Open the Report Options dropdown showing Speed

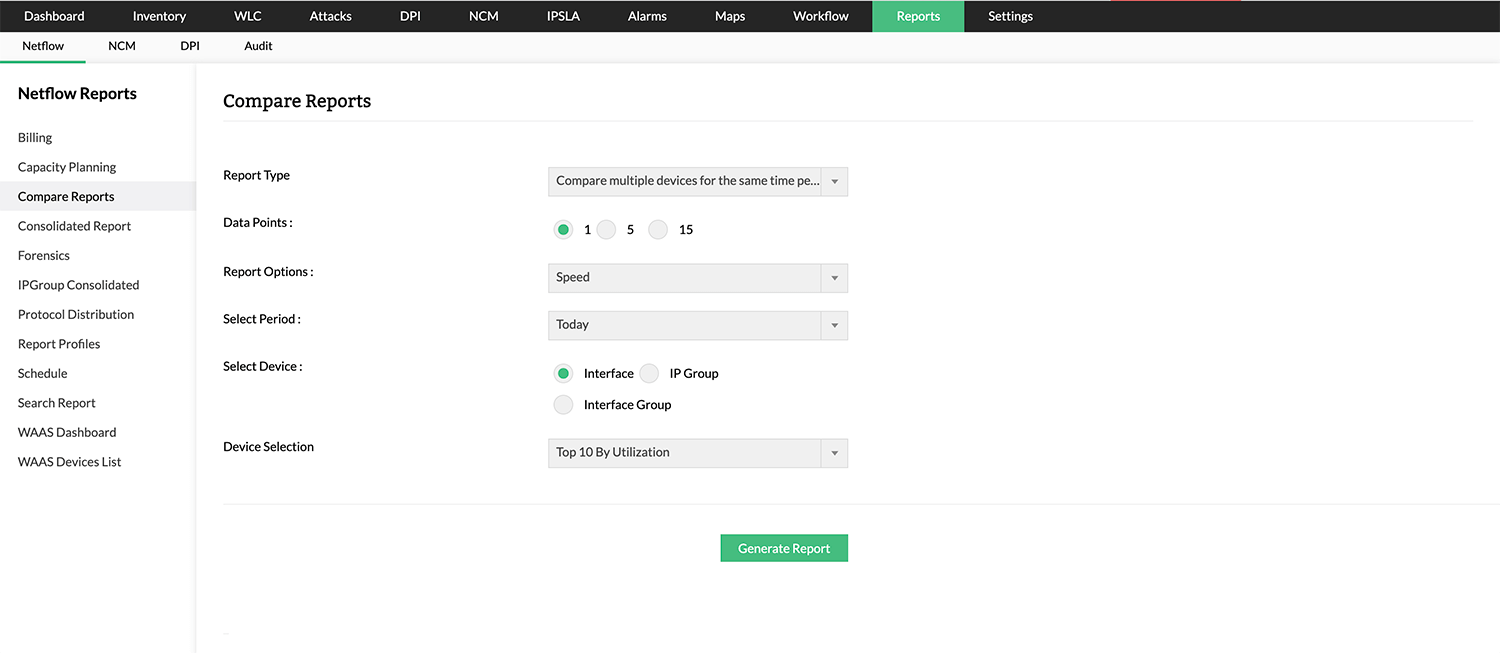pyautogui.click(x=834, y=277)
